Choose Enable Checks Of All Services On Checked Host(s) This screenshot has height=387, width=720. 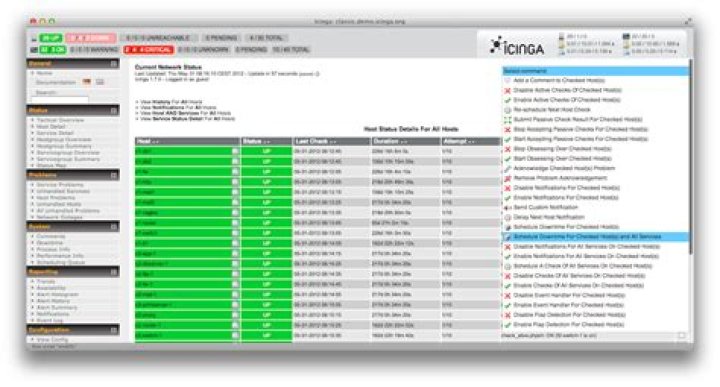coord(579,286)
